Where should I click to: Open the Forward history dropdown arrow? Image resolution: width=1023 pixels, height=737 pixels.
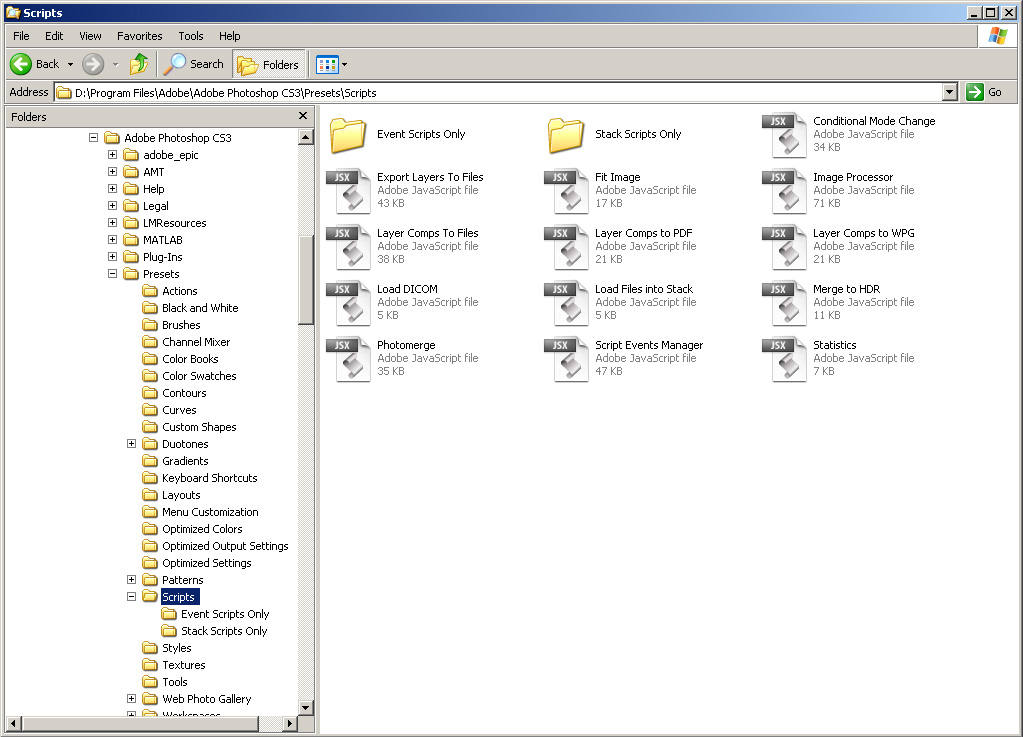(x=115, y=65)
